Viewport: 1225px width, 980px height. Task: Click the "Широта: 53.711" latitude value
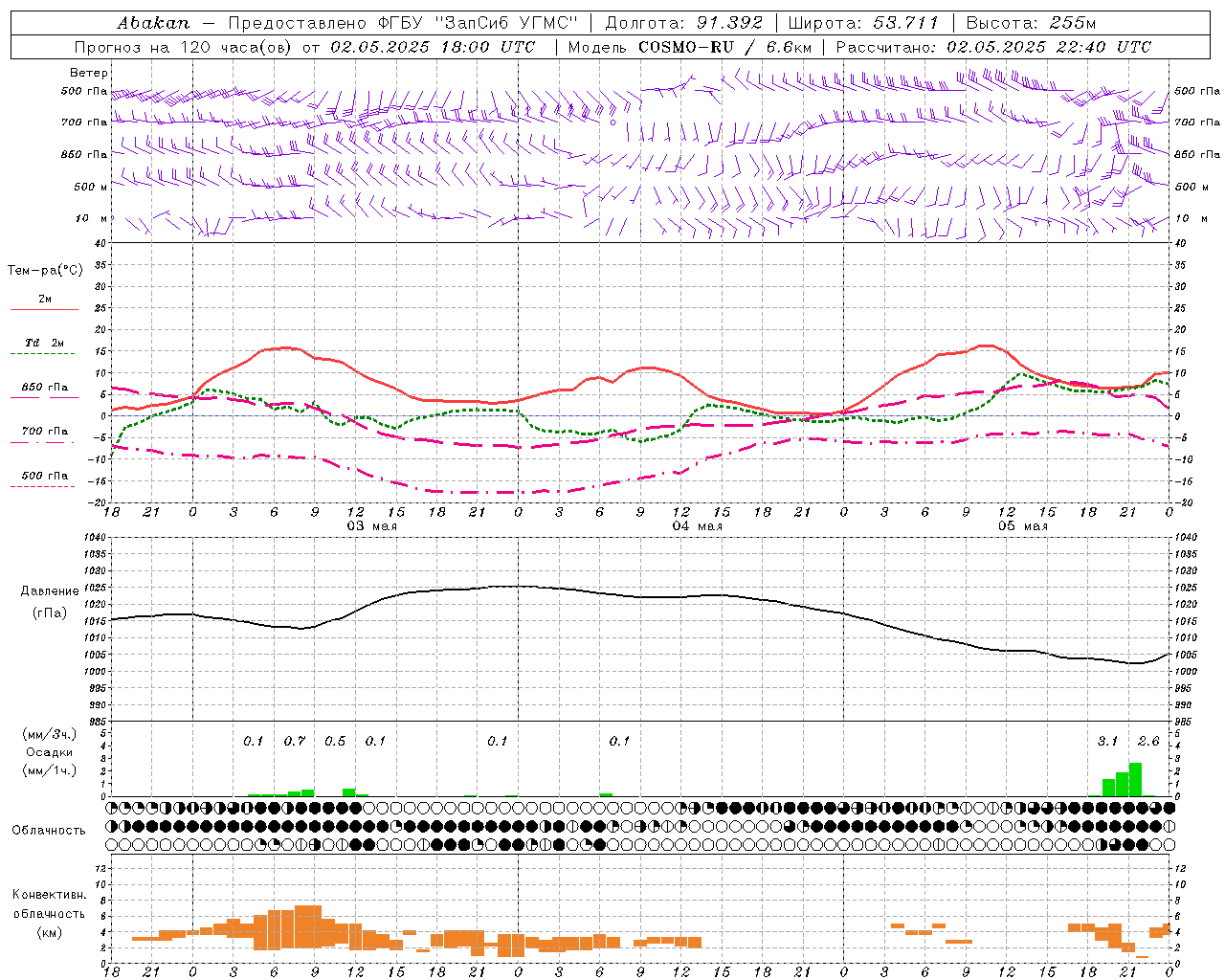pos(863,23)
